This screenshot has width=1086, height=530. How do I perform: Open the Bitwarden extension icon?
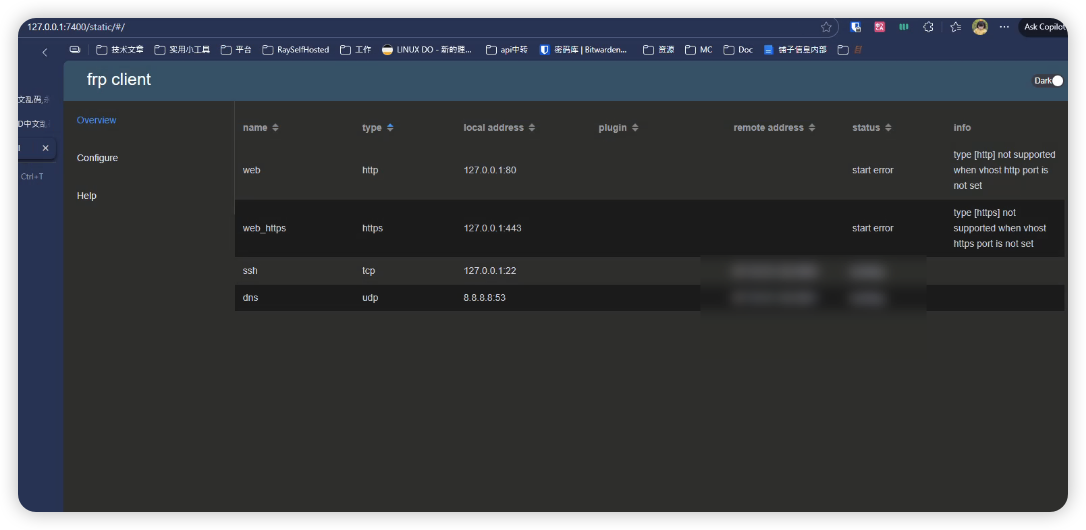[856, 27]
